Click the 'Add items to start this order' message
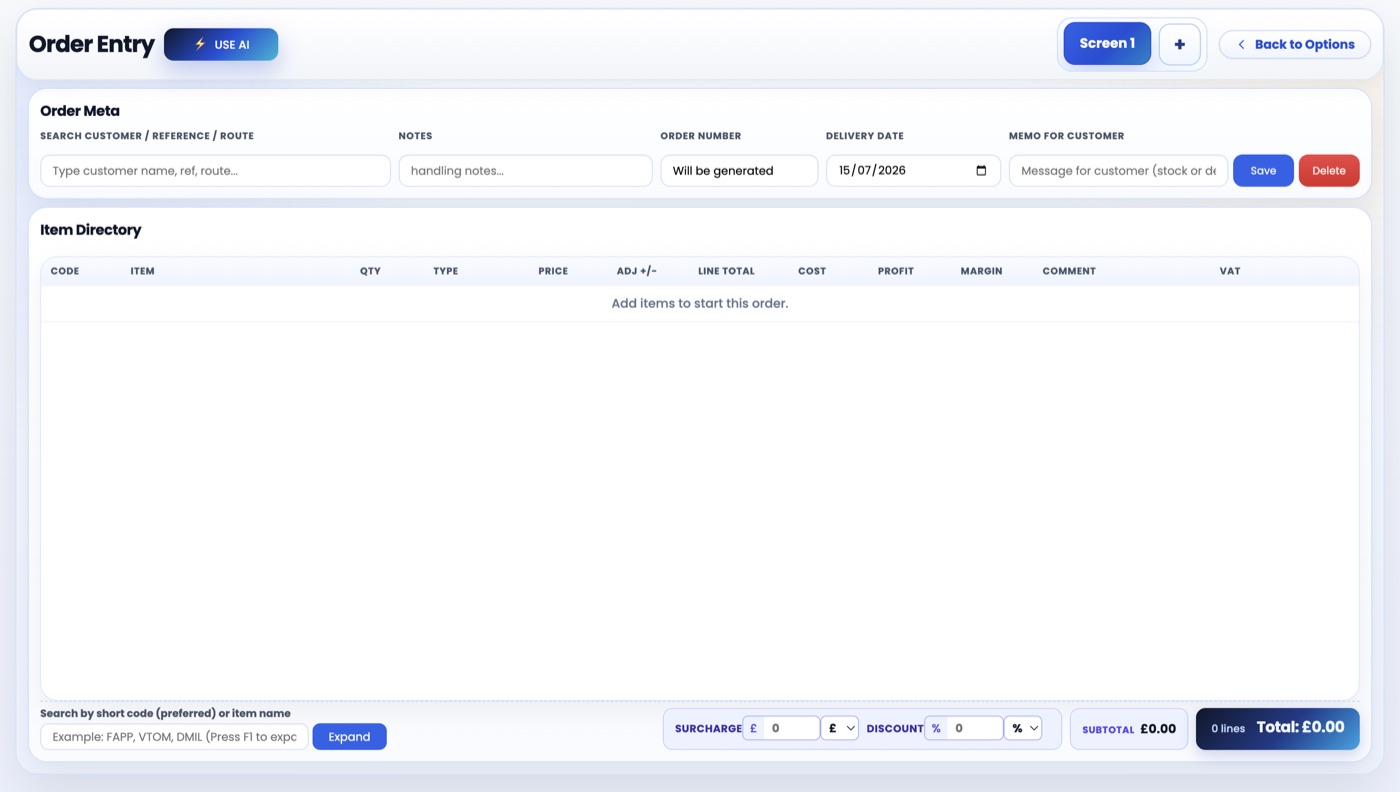The image size is (1400, 792). click(x=700, y=303)
